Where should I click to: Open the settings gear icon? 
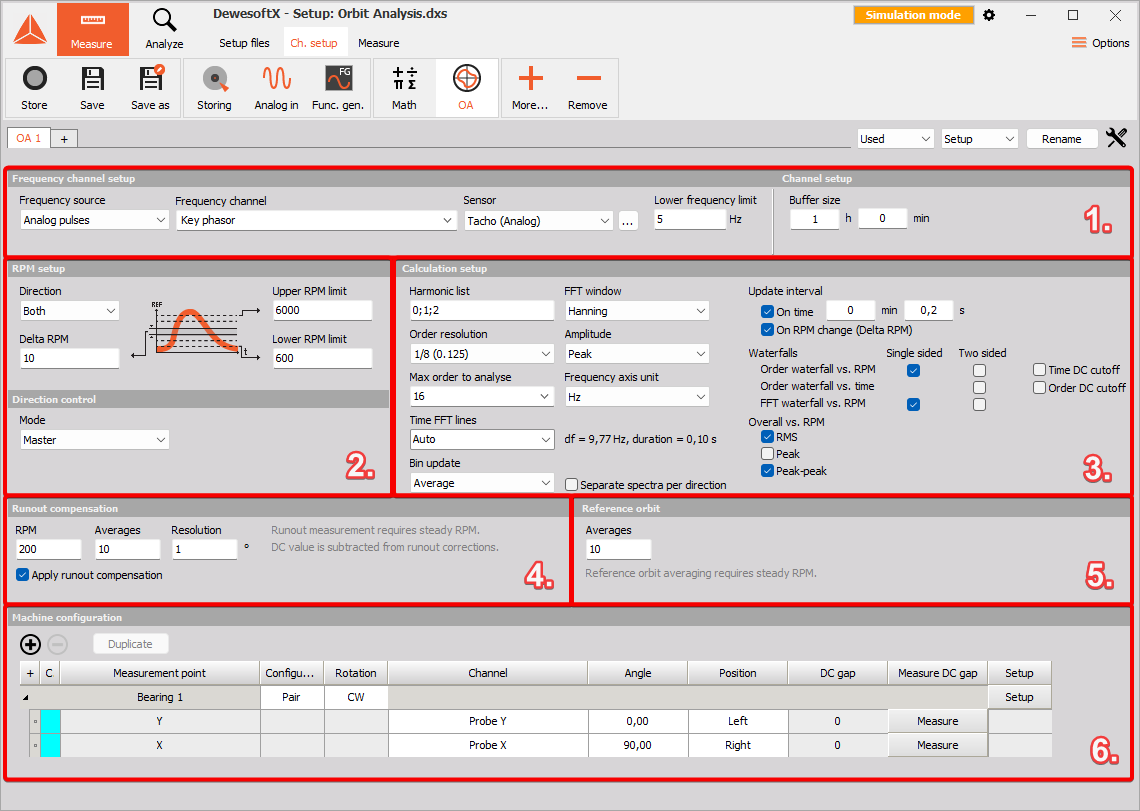(x=989, y=15)
